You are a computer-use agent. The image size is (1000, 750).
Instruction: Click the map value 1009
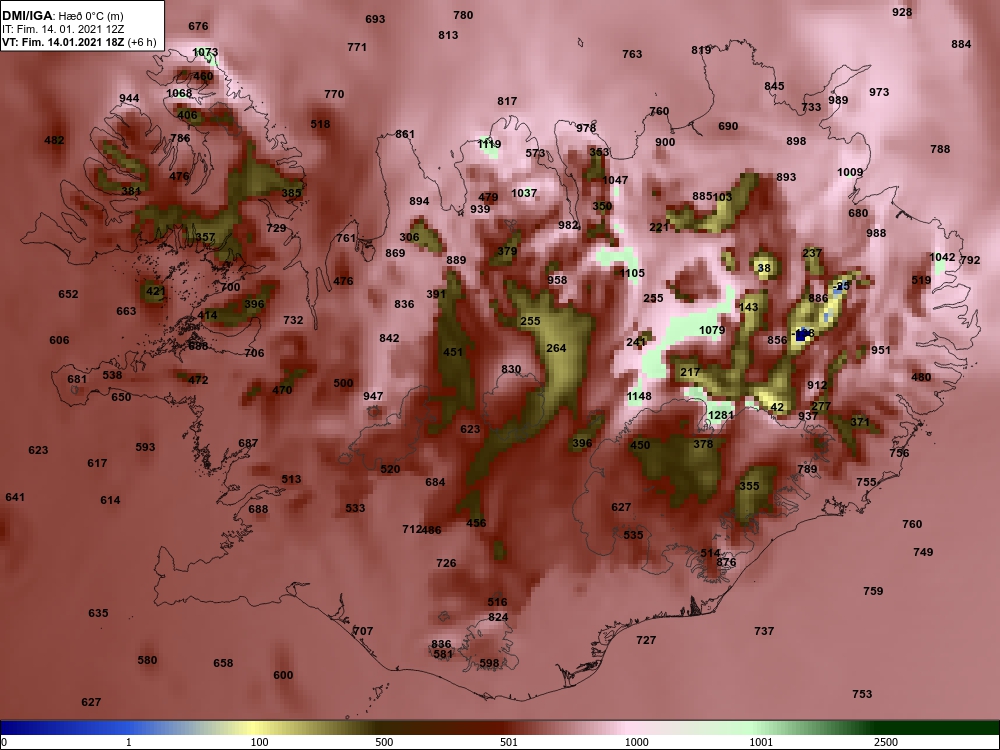tap(850, 172)
